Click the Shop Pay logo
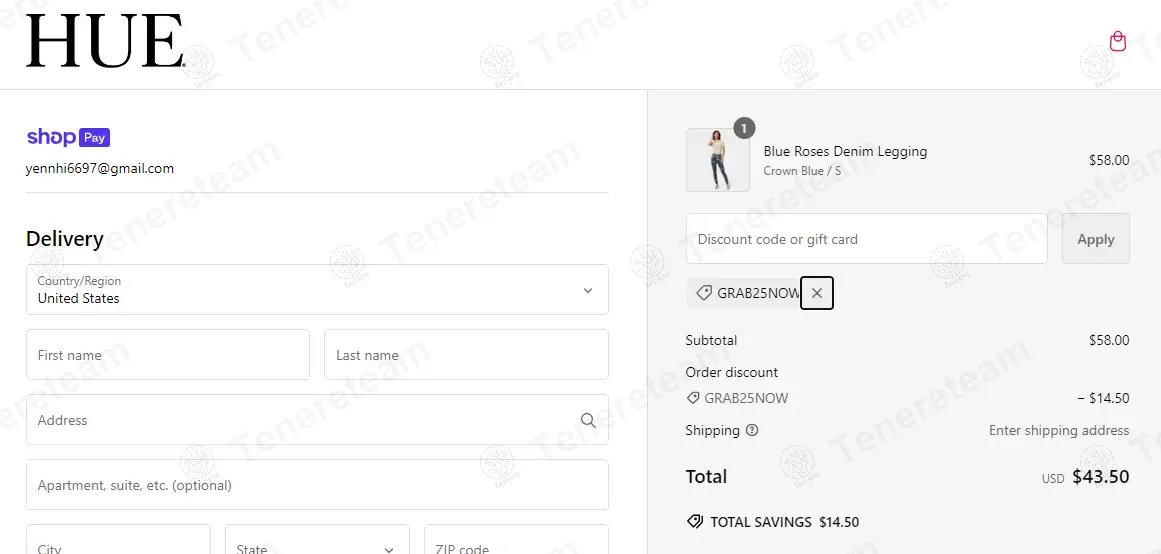This screenshot has width=1161, height=554. (68, 137)
